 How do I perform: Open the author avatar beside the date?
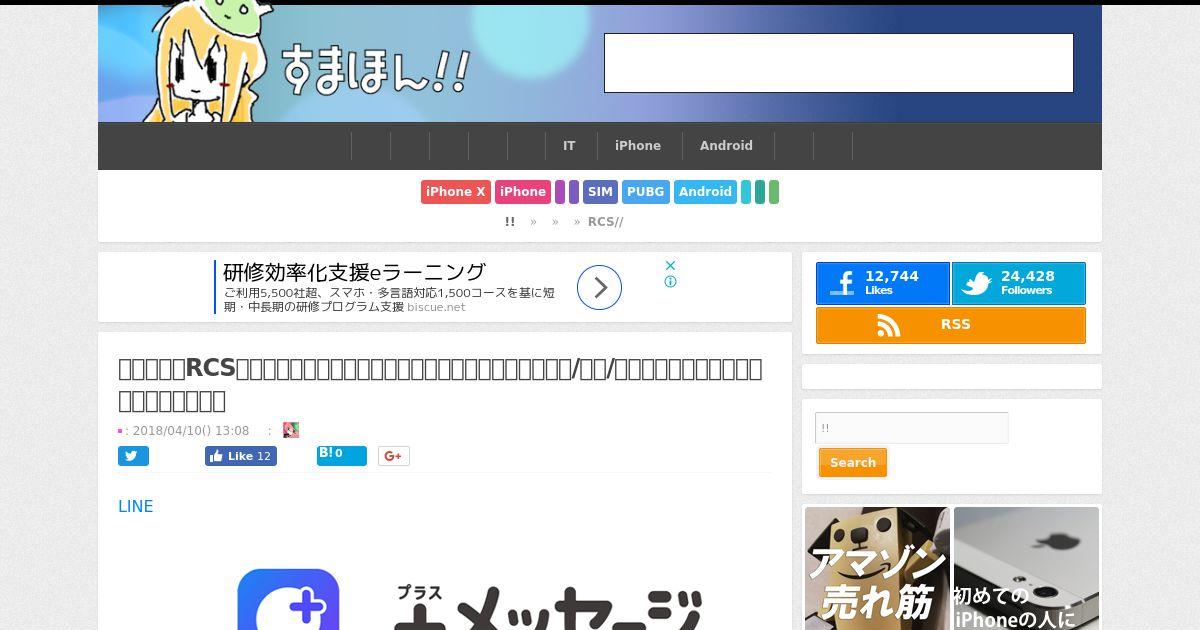[x=291, y=430]
